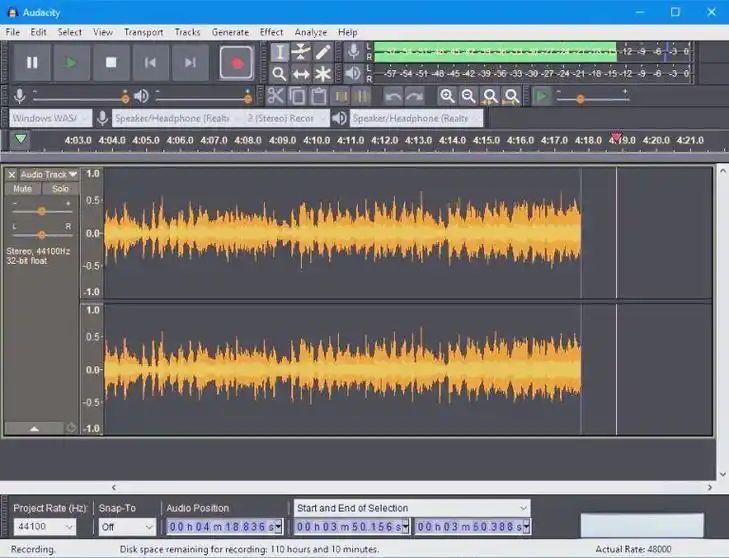The width and height of the screenshot is (729, 558).
Task: Open the Analyze menu
Action: coord(310,32)
